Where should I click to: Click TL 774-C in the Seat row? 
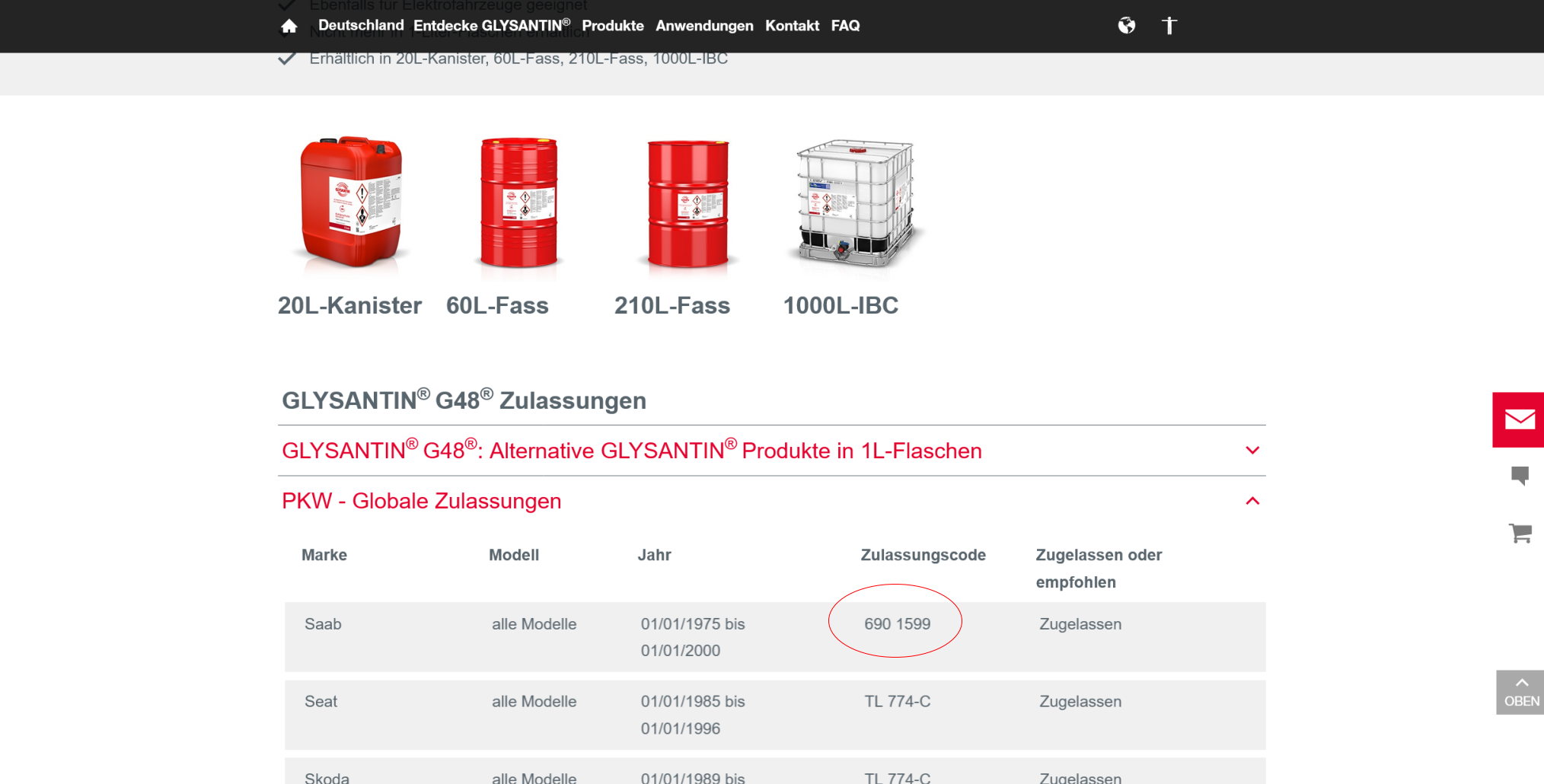click(897, 702)
